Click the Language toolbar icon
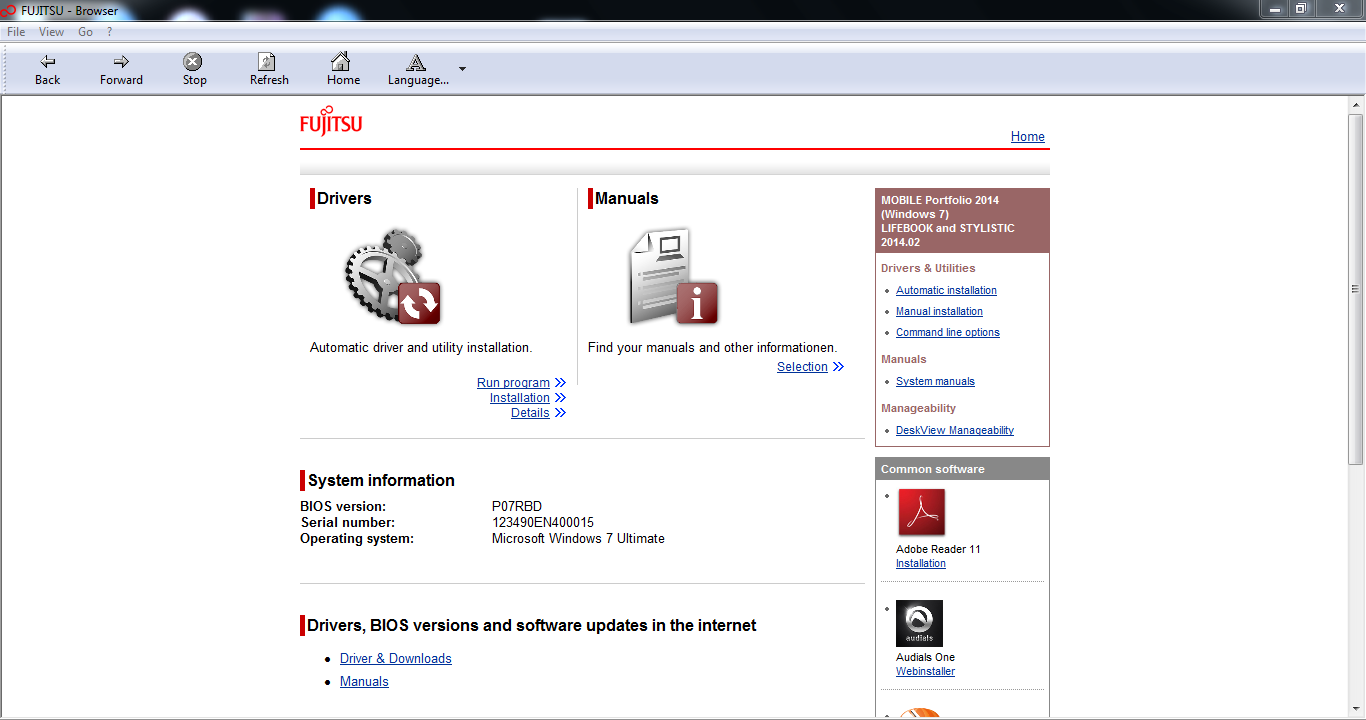 pos(417,62)
